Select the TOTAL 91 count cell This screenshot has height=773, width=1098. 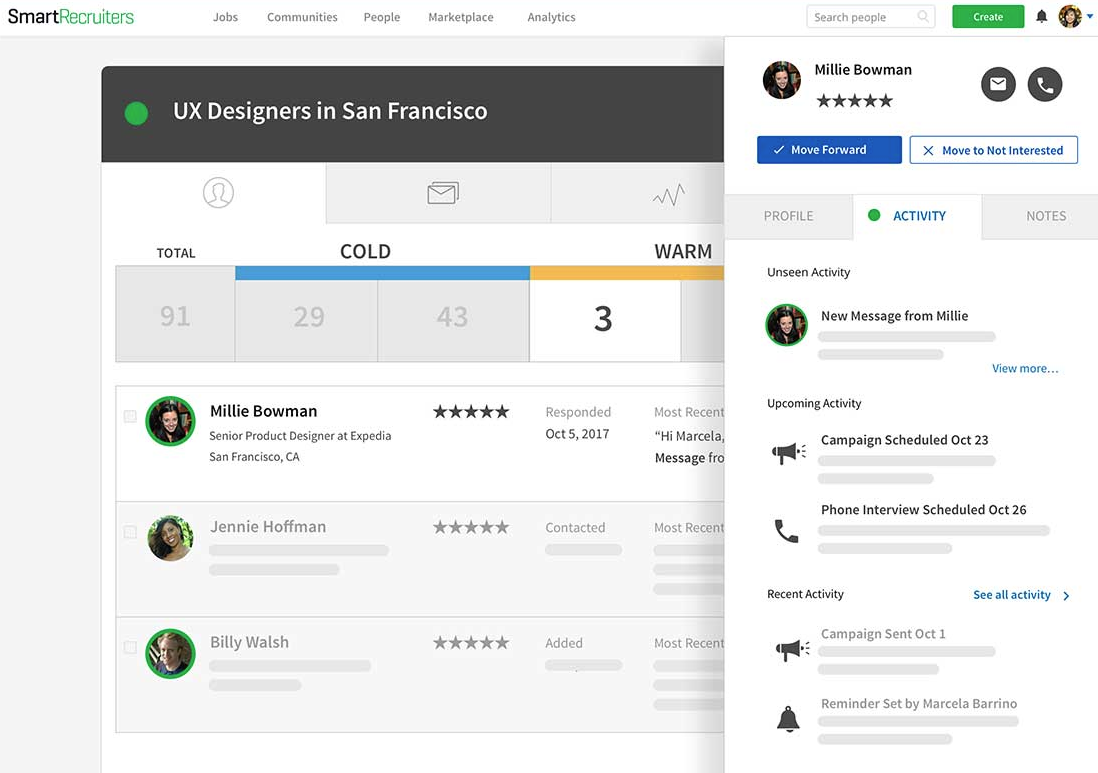[175, 316]
